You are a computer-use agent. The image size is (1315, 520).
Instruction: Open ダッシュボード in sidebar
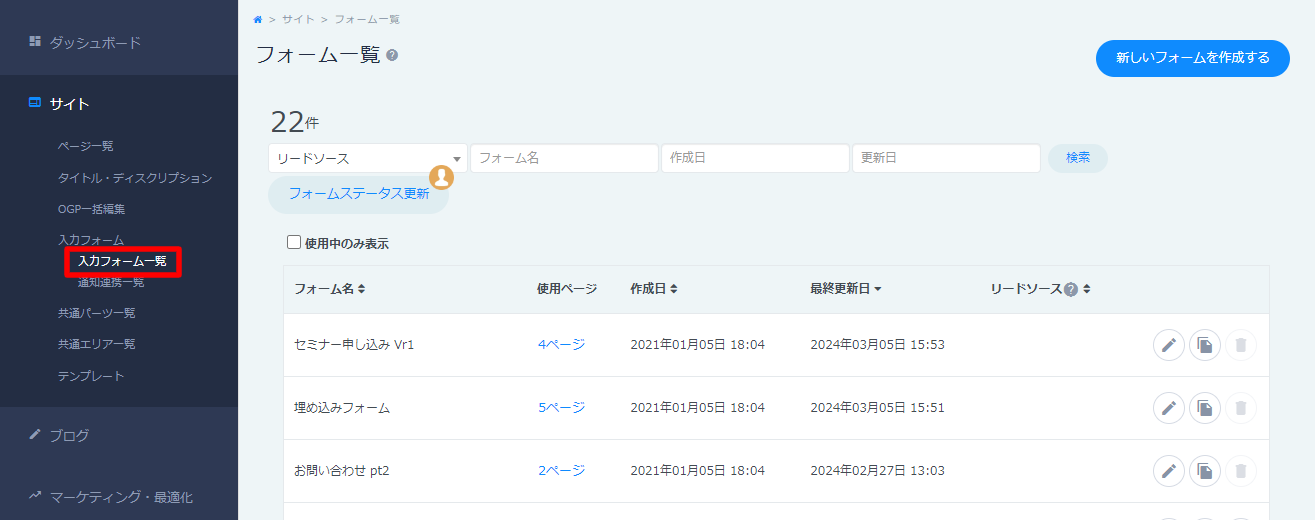(x=95, y=42)
